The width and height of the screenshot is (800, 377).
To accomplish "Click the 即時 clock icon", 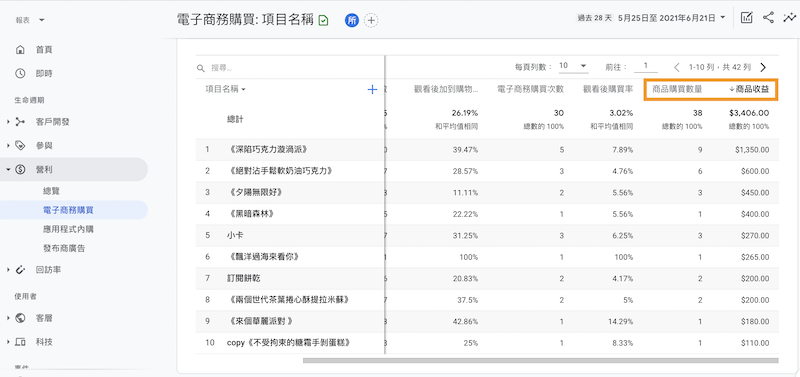I will pos(20,73).
